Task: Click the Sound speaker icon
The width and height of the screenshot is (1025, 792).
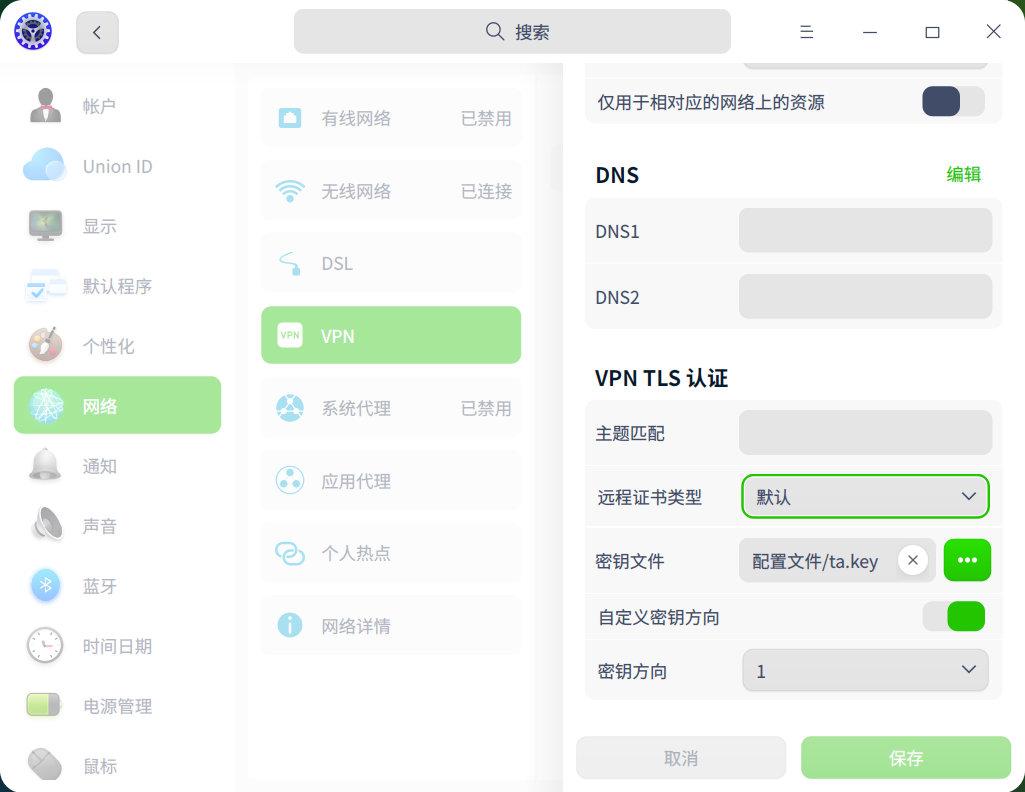Action: [x=45, y=526]
